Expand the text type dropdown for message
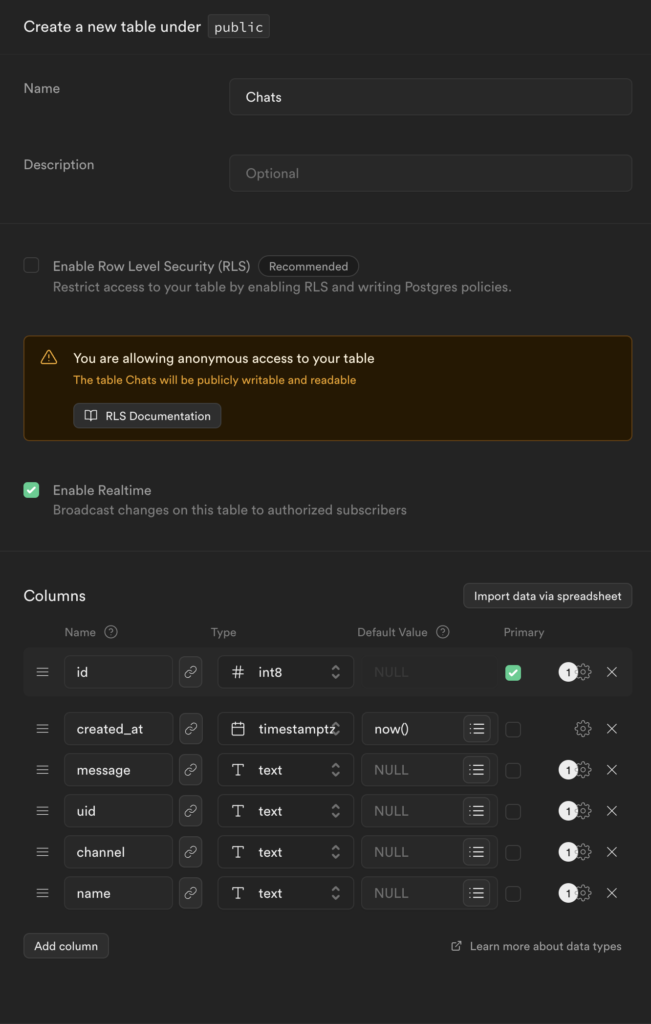Screen dimensions: 651x1024 pos(286,770)
